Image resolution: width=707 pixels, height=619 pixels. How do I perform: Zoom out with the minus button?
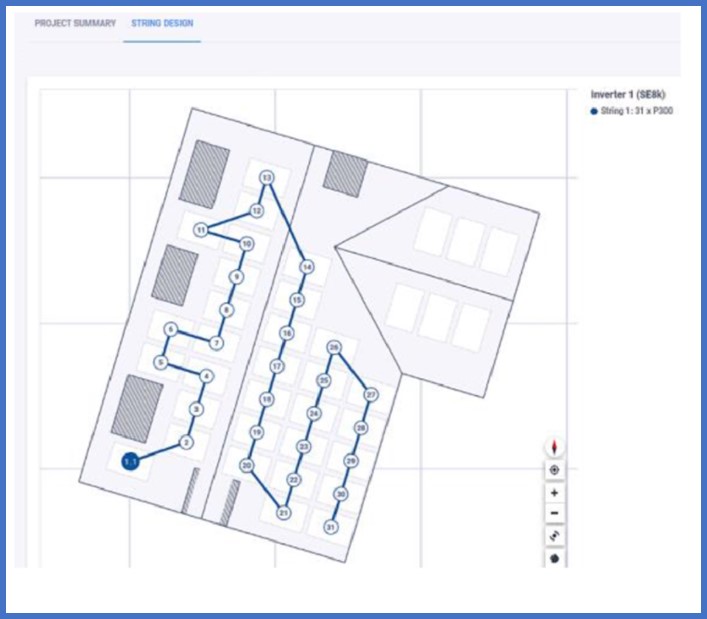point(554,514)
